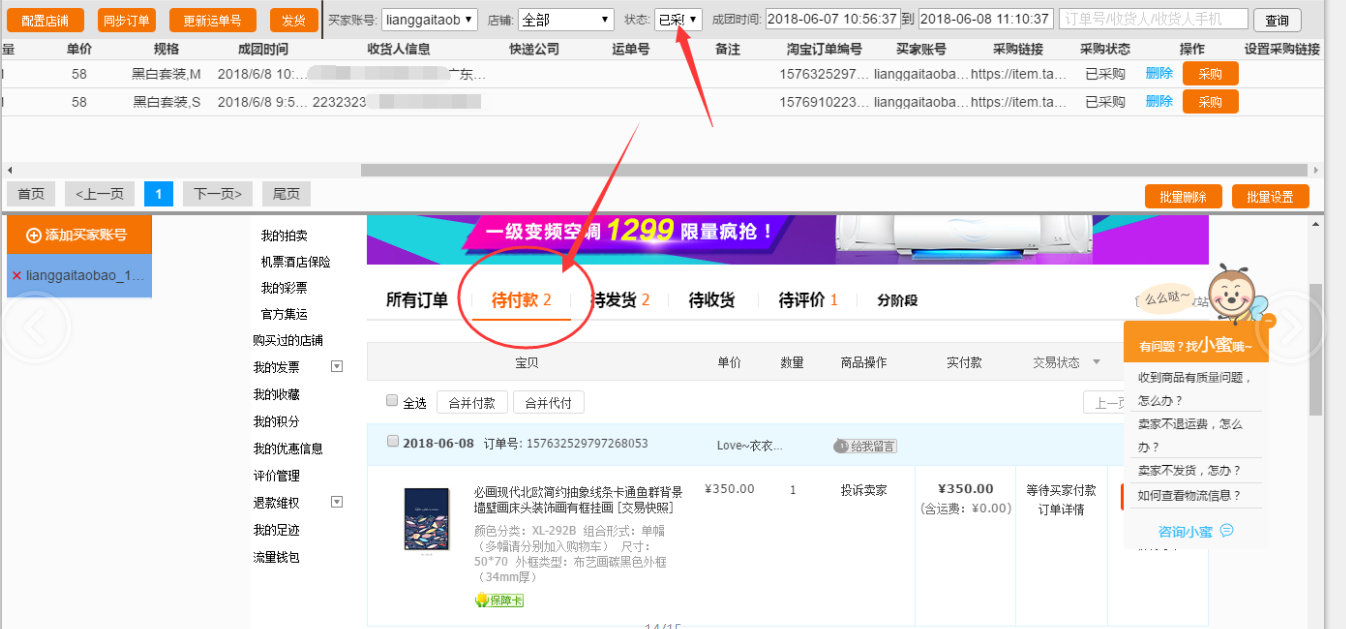
Task: Open 我的足迹 in the sidebar
Action: coord(276,530)
